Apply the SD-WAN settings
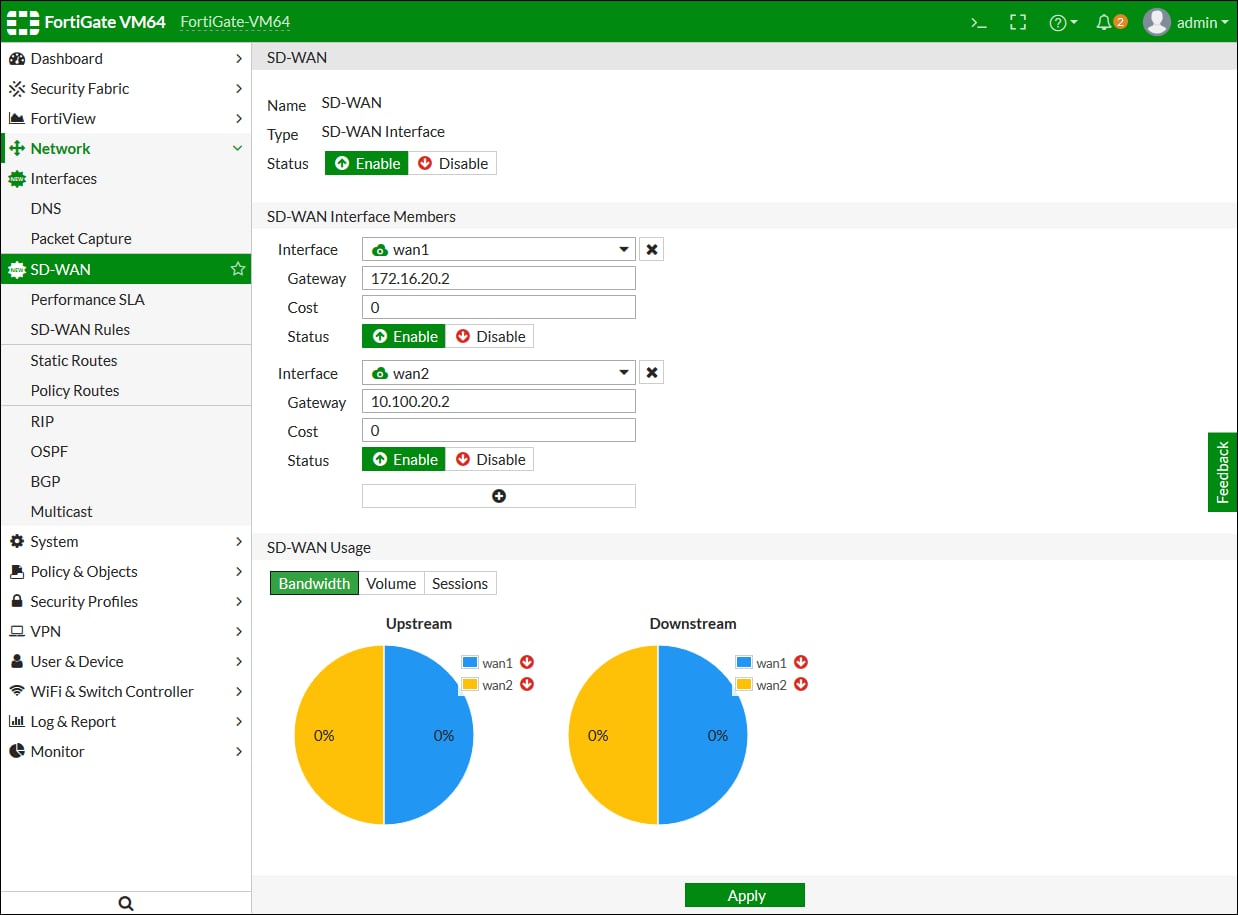This screenshot has width=1238, height=915. click(x=745, y=896)
